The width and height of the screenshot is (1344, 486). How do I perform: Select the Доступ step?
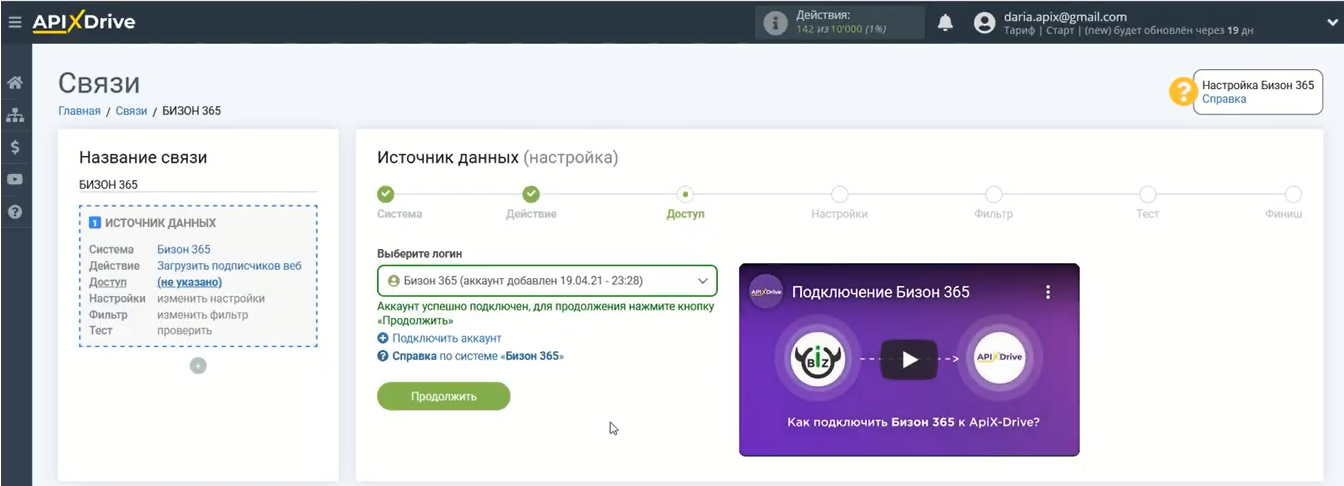[x=685, y=194]
